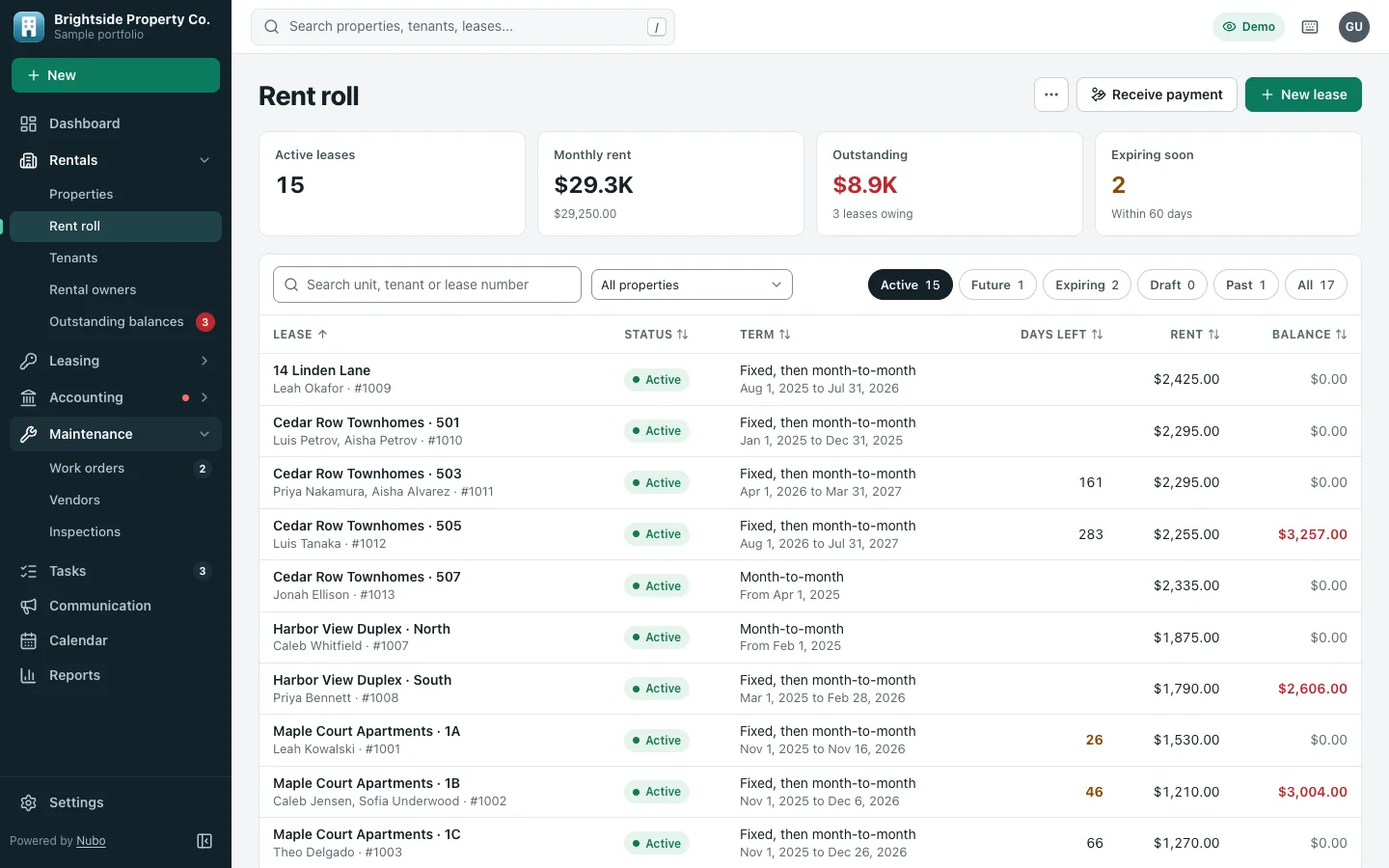Click the Maintenance wrench icon

[x=29, y=434]
